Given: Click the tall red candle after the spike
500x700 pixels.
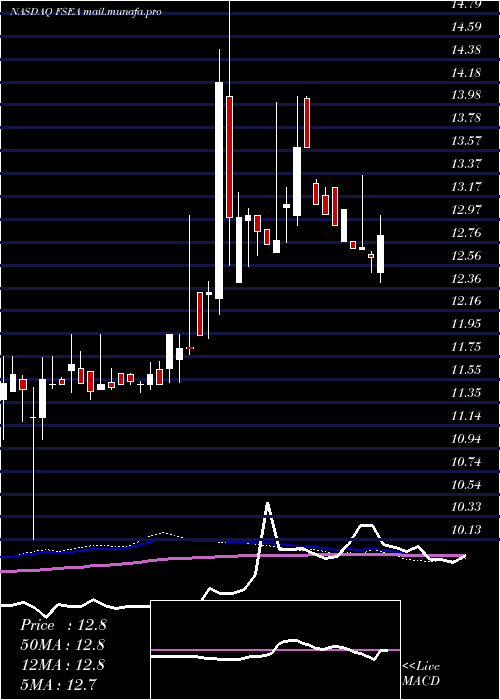Looking at the screenshot, I should pyautogui.click(x=229, y=157).
